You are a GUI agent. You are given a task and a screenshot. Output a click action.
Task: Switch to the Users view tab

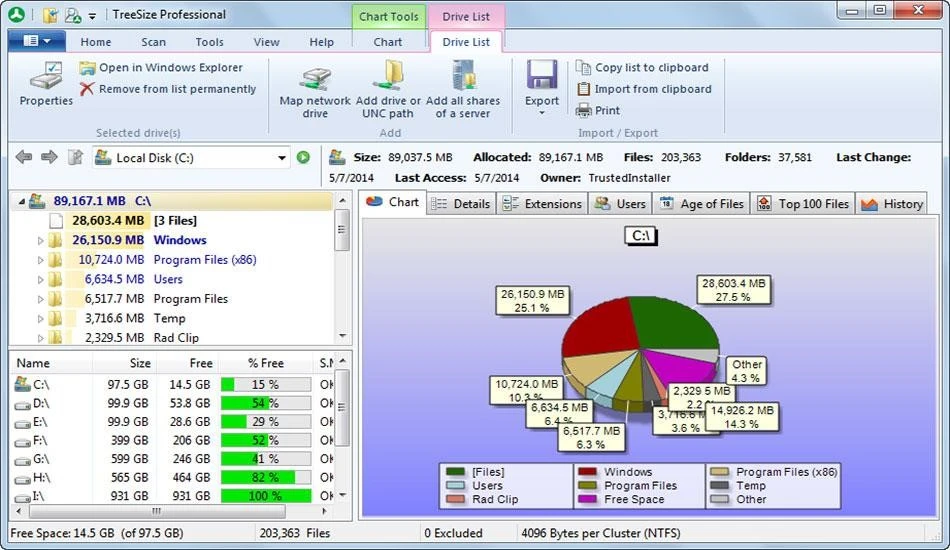(620, 204)
